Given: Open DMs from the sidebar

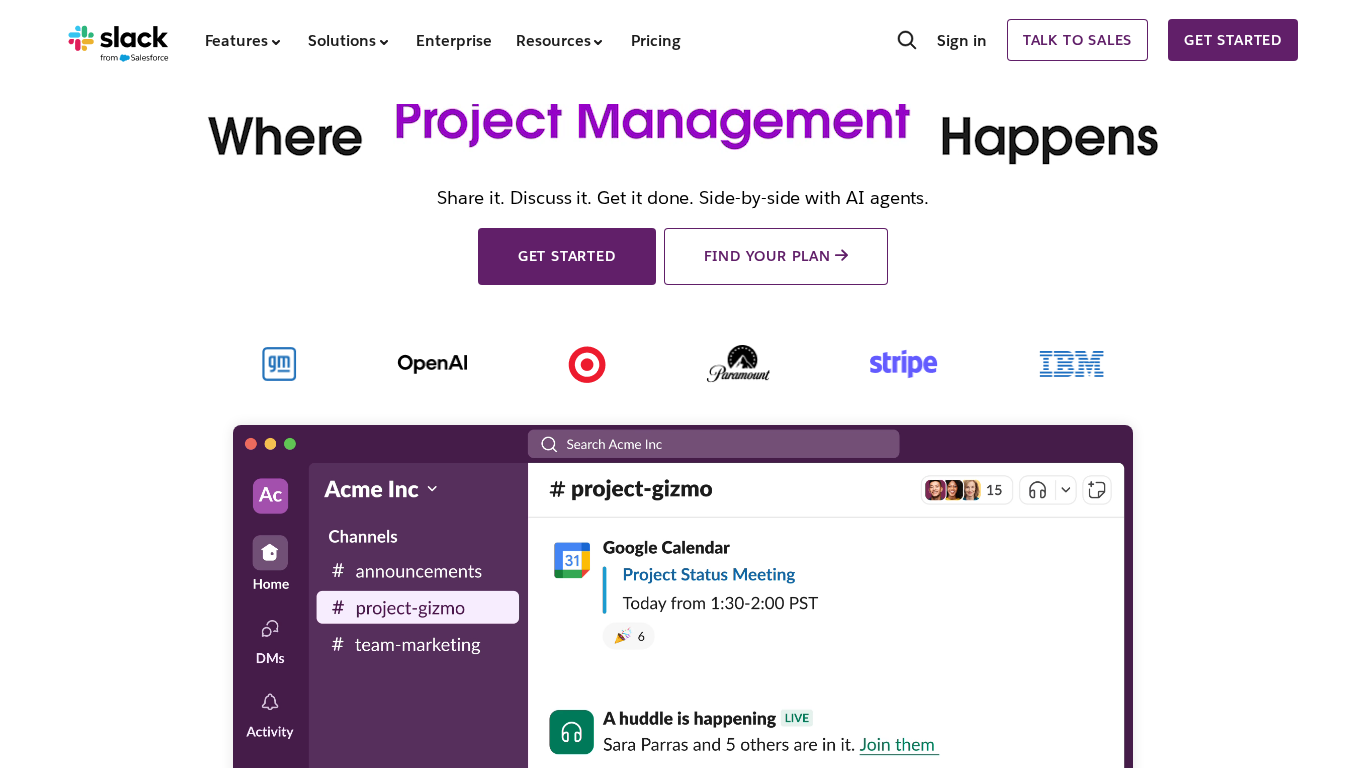Looking at the screenshot, I should [270, 629].
